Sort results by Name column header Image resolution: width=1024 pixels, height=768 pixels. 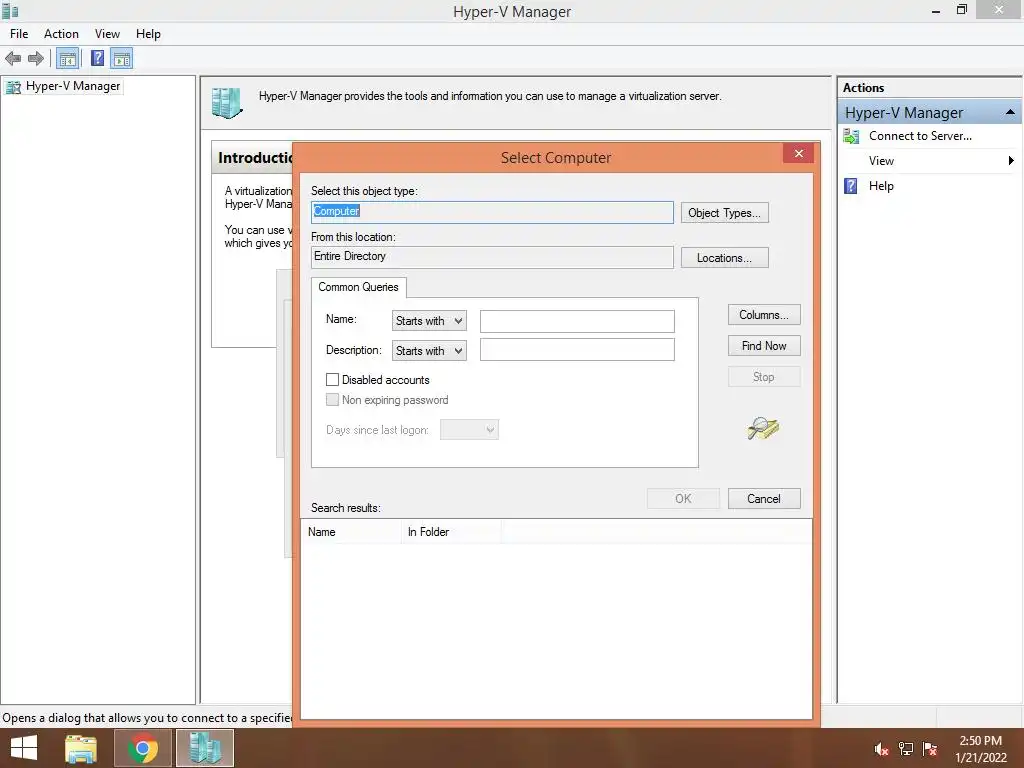pyautogui.click(x=351, y=532)
